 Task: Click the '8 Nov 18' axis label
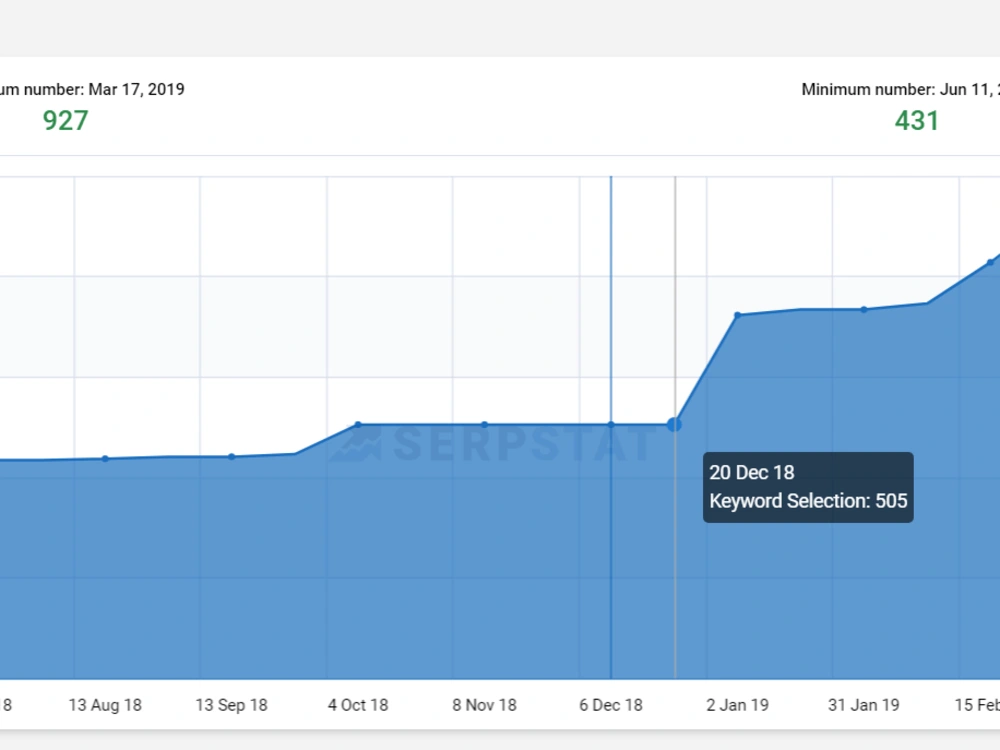click(485, 705)
